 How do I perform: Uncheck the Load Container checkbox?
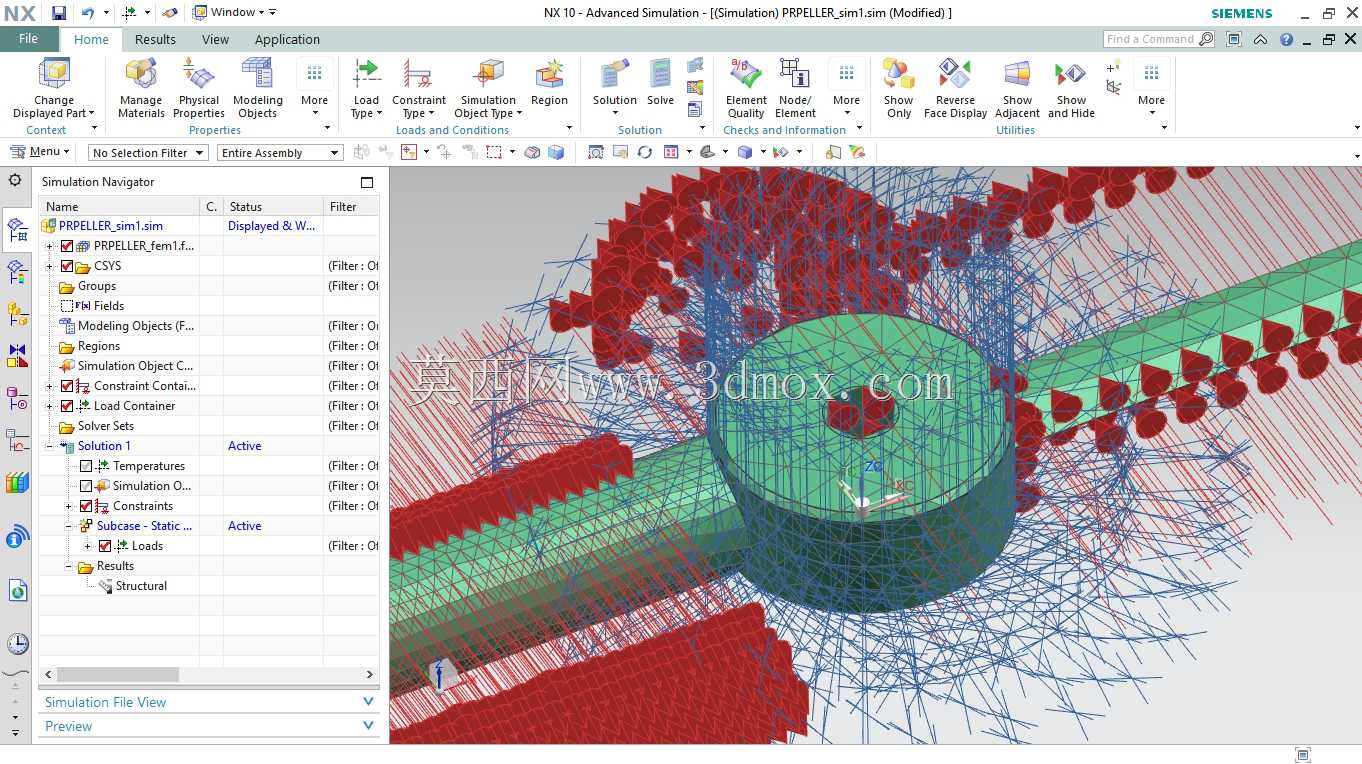pyautogui.click(x=67, y=406)
